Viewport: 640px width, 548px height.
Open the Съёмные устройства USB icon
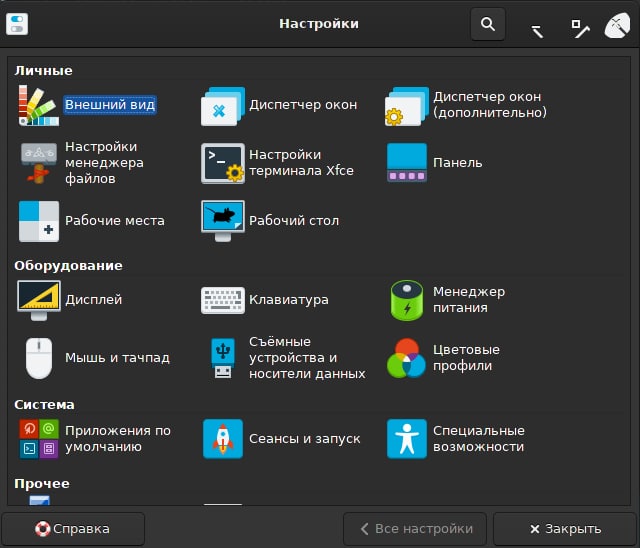click(x=223, y=358)
